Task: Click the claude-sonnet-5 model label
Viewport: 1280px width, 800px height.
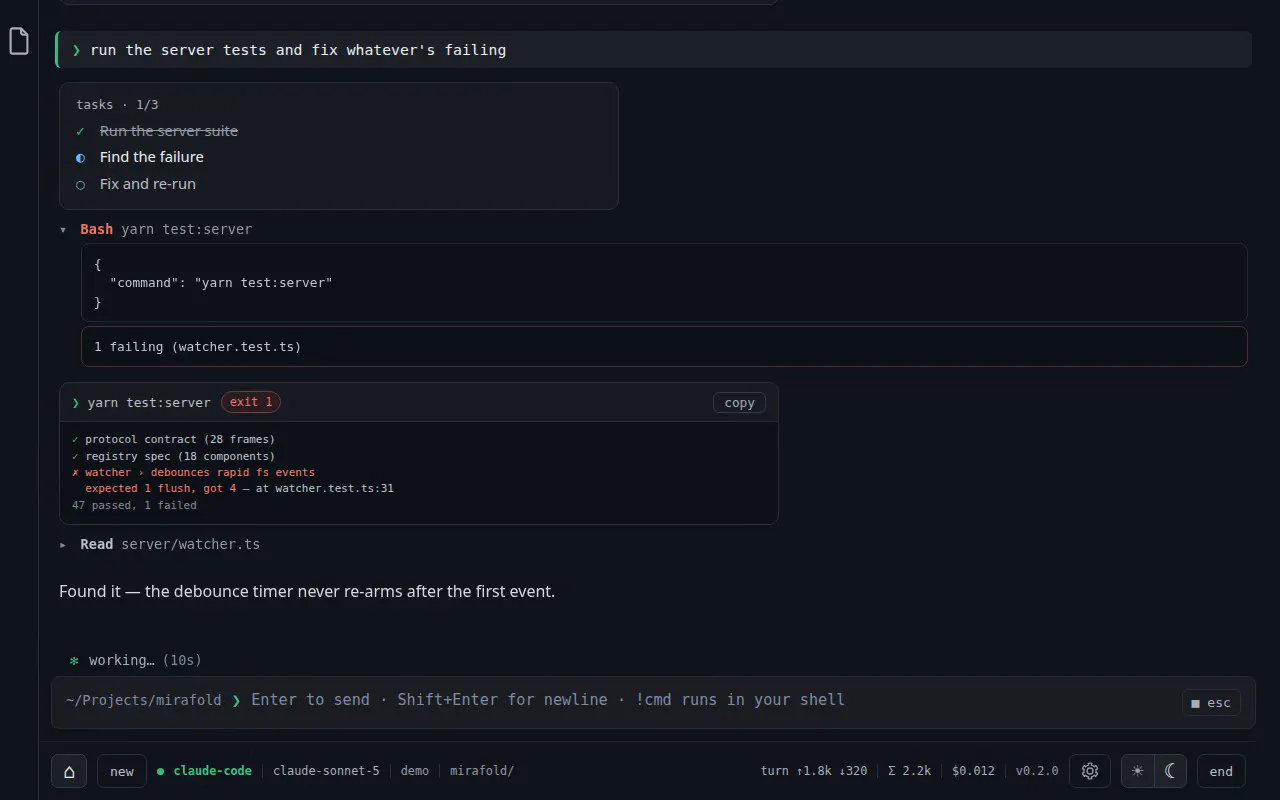Action: click(326, 771)
